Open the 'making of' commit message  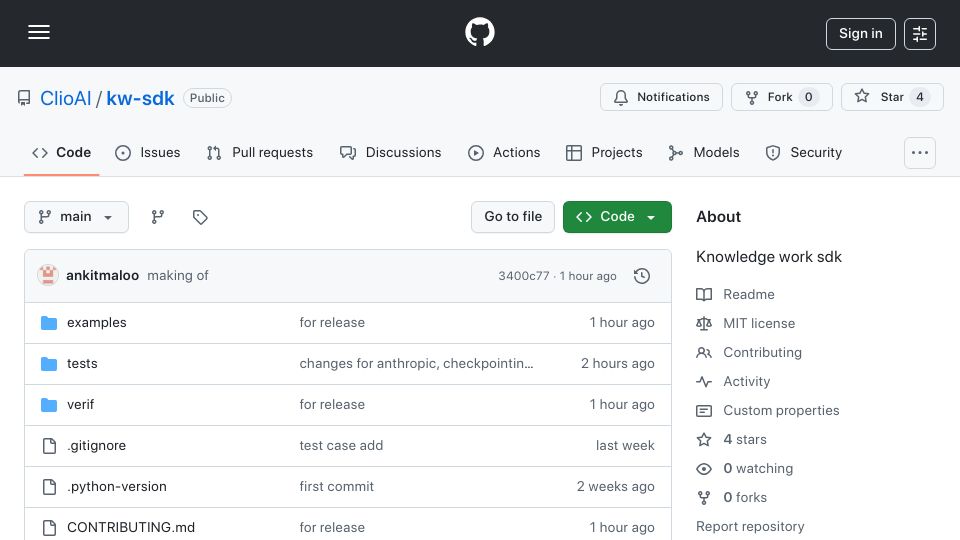pyautogui.click(x=178, y=276)
